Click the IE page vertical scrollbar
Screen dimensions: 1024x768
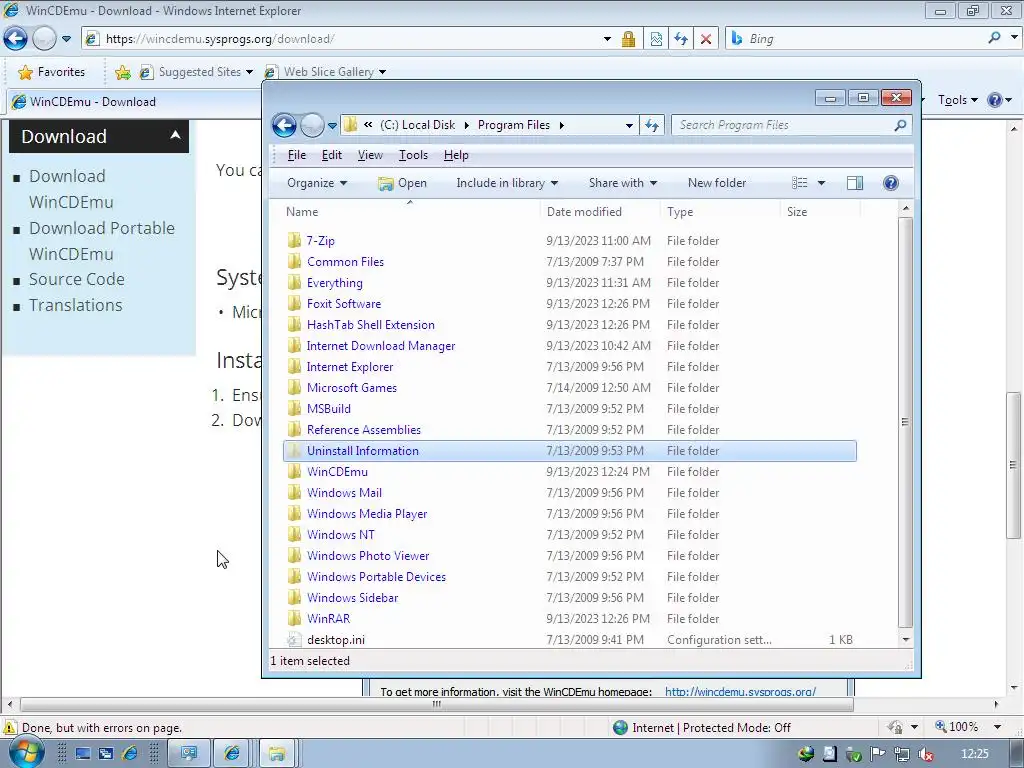tap(1013, 465)
